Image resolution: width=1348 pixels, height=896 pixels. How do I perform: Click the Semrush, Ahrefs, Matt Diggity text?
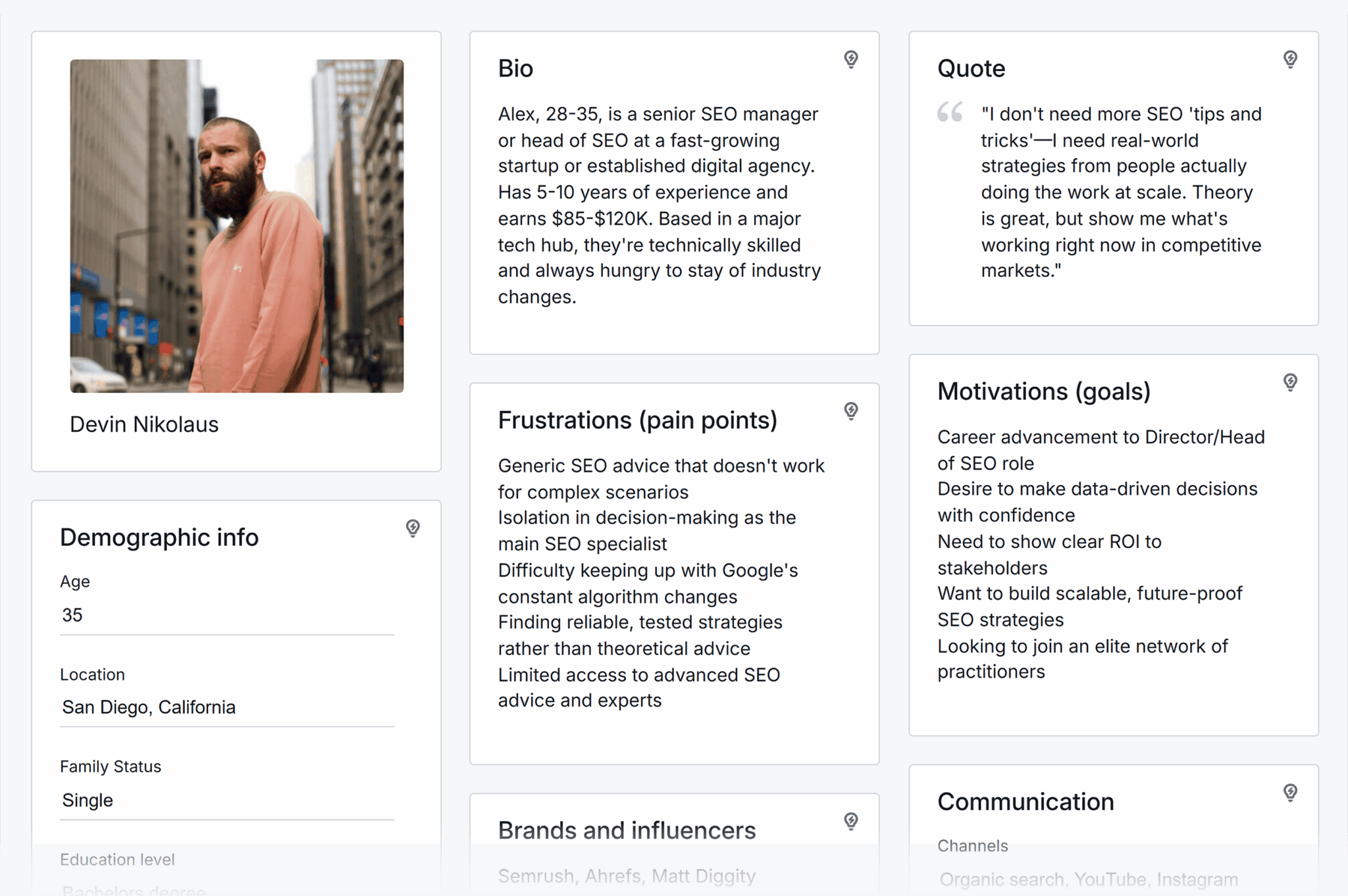click(627, 876)
